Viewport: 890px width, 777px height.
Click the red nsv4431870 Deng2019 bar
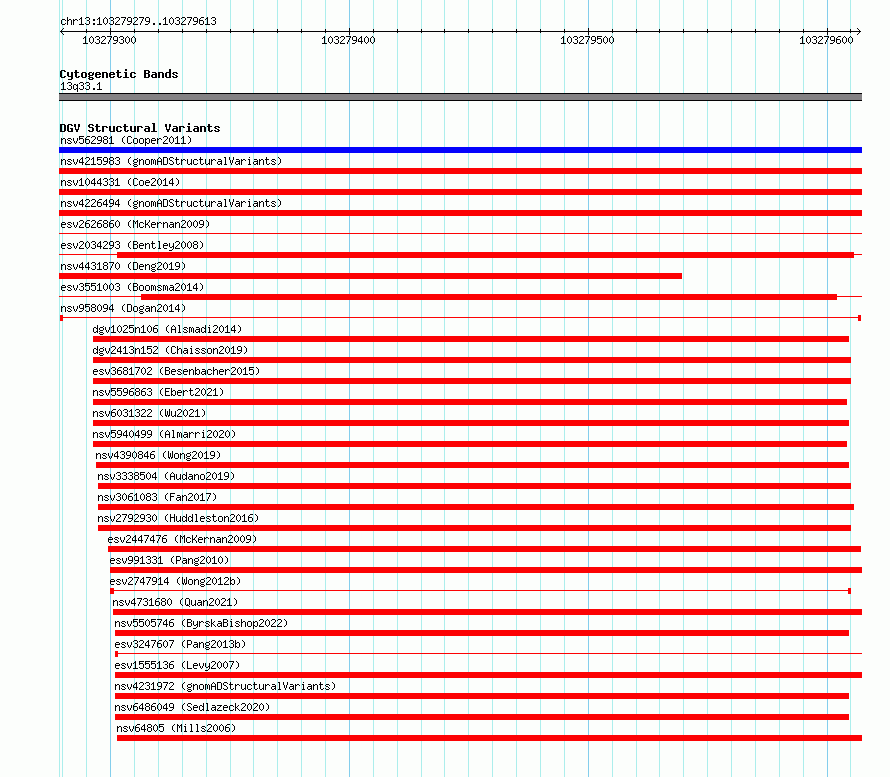371,276
